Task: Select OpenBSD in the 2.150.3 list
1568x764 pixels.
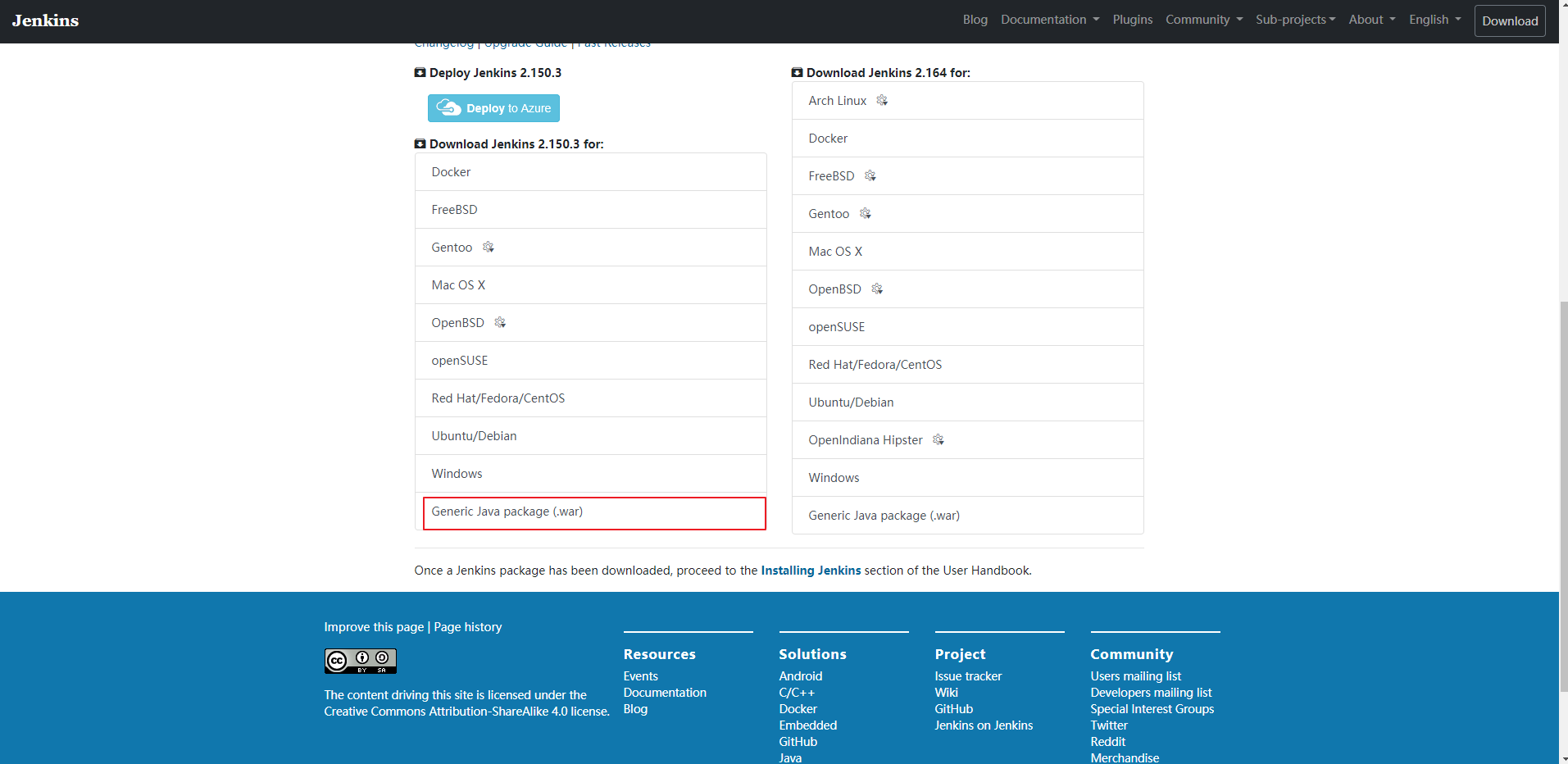Action: pyautogui.click(x=591, y=323)
